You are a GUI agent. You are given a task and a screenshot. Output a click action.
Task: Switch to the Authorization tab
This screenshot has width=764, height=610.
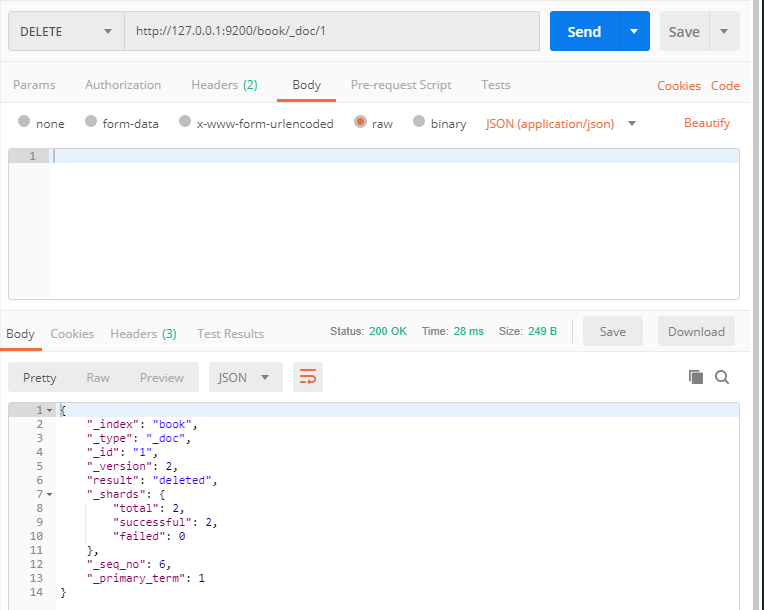[x=123, y=85]
